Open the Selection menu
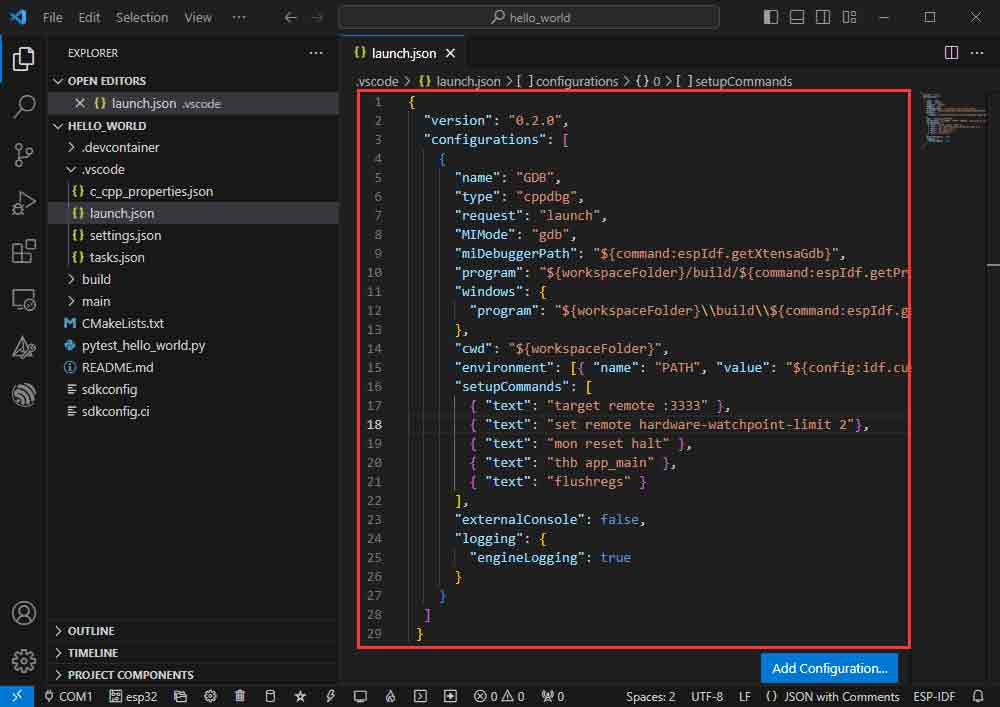Screen dimensions: 1000x707 142,17
